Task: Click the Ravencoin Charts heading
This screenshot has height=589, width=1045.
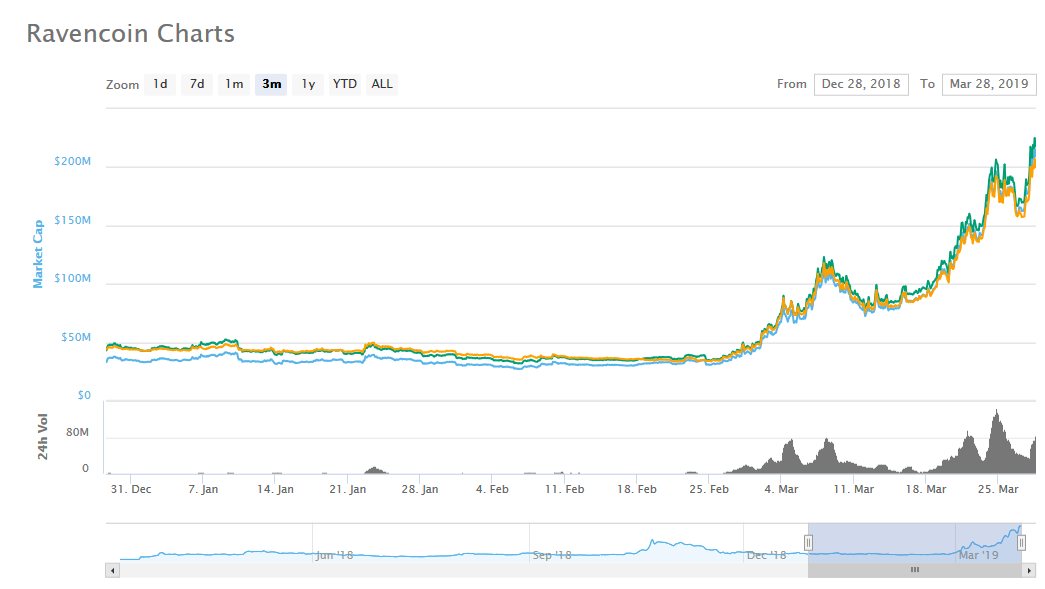Action: tap(131, 33)
